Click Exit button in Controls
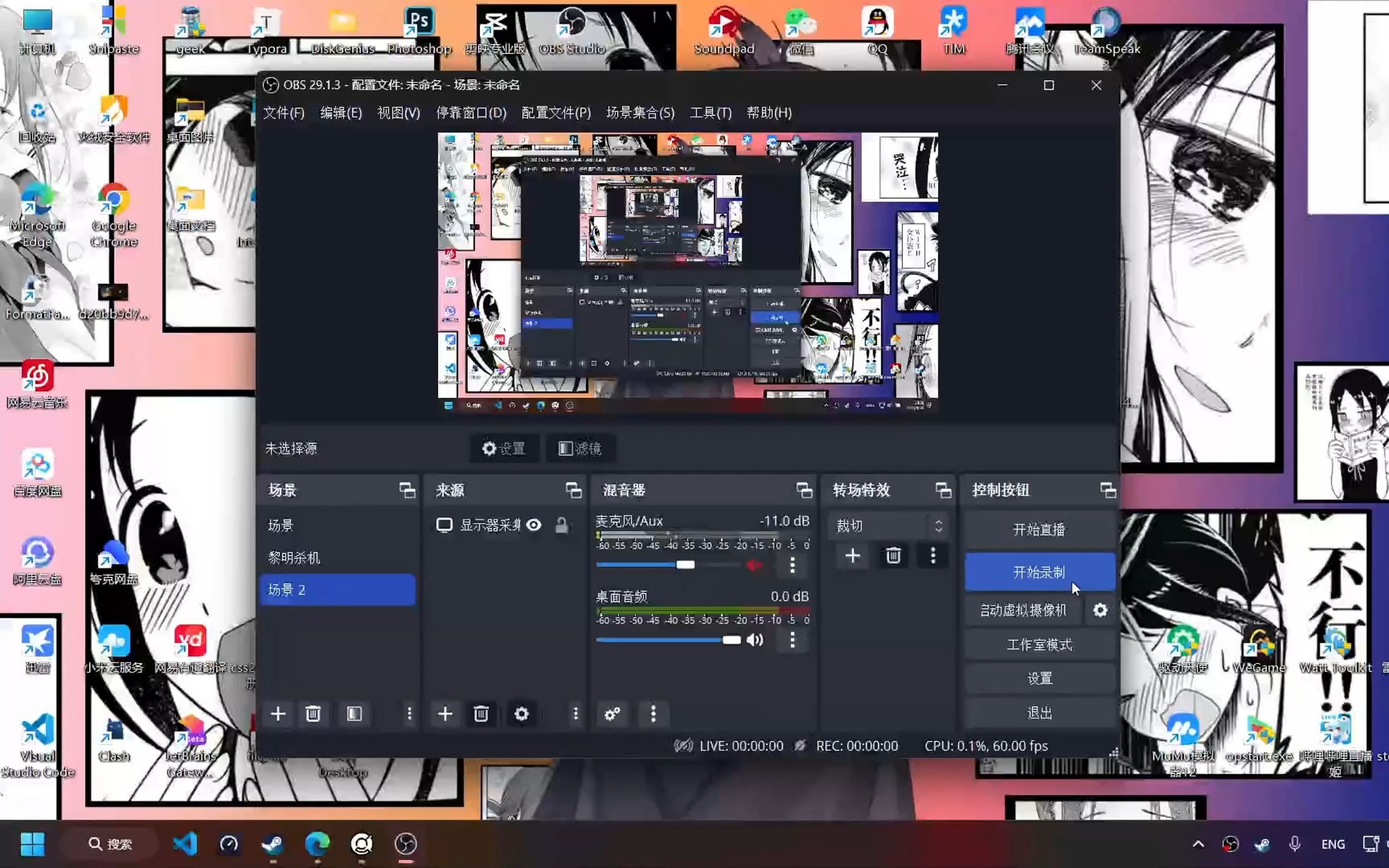The image size is (1389, 868). [x=1039, y=714]
